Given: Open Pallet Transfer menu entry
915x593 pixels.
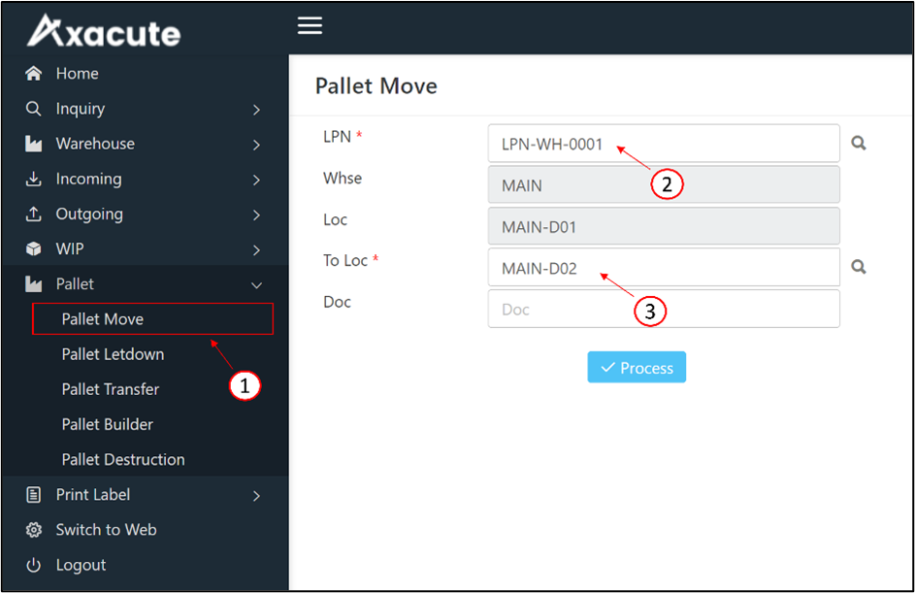Looking at the screenshot, I should click(x=110, y=389).
